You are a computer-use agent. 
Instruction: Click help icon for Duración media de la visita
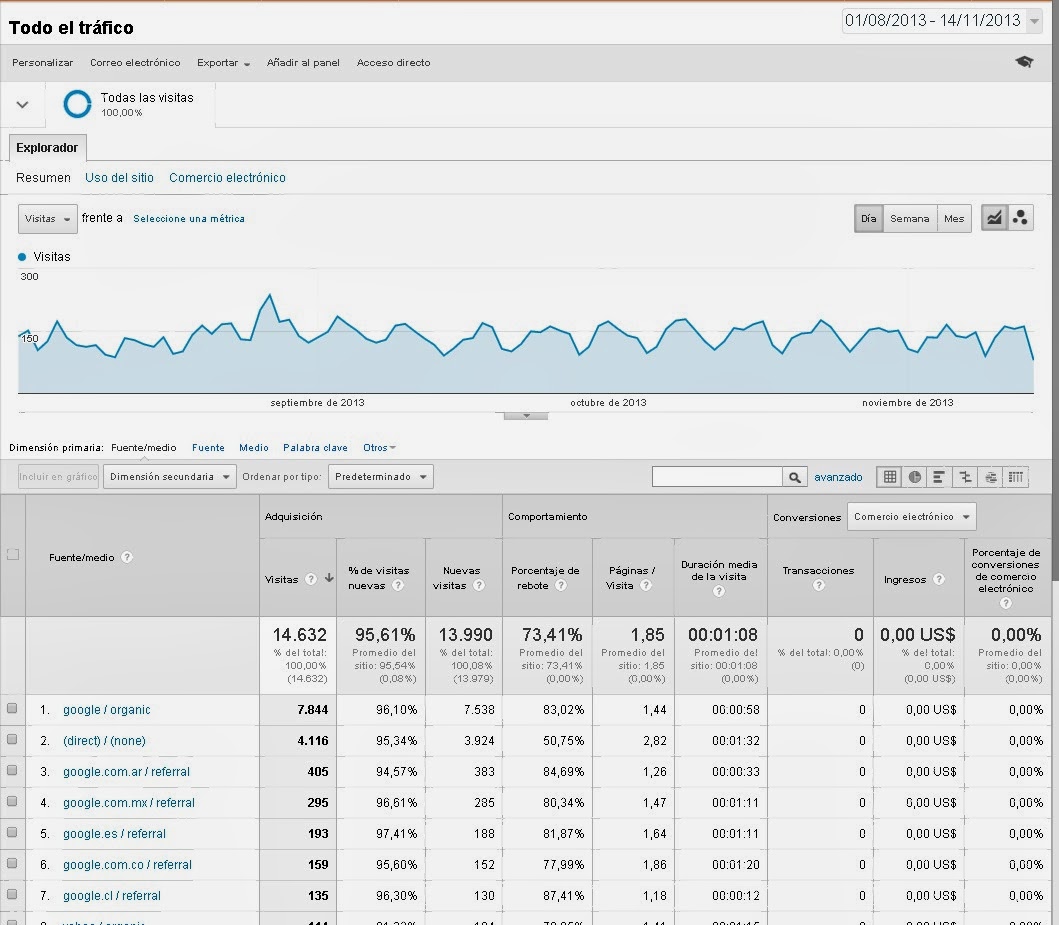pos(719,591)
